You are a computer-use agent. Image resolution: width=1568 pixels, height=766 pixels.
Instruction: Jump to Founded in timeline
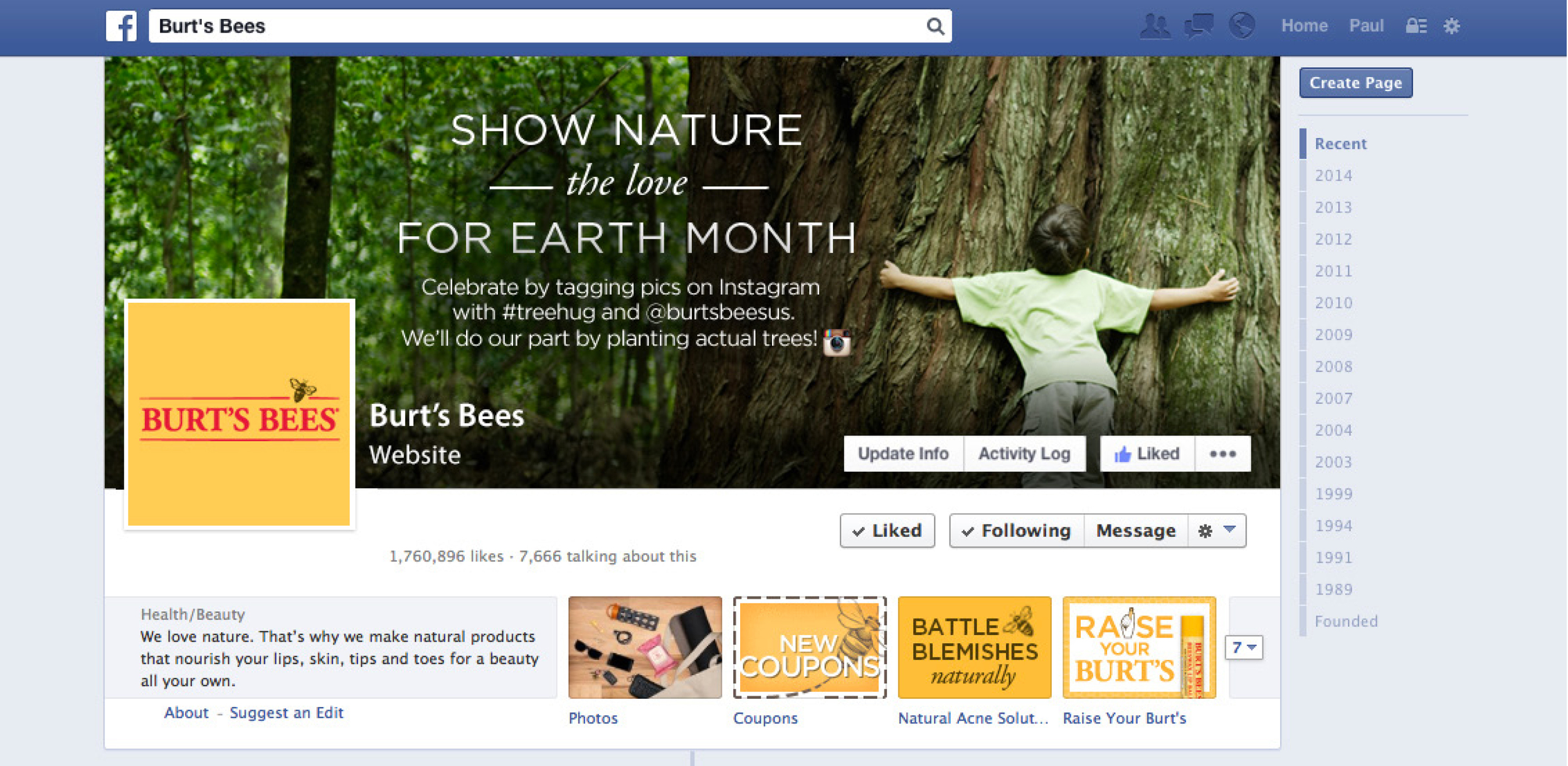1346,621
